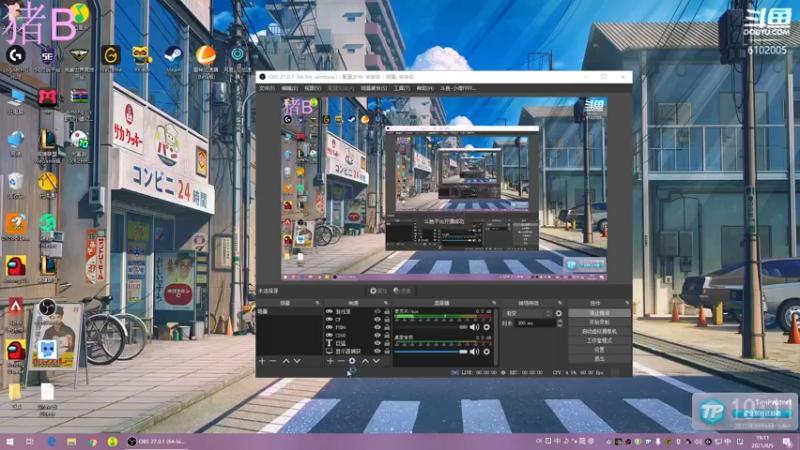Image resolution: width=800 pixels, height=450 pixels.
Task: Pop out the Scenes dock panel
Action: click(317, 303)
